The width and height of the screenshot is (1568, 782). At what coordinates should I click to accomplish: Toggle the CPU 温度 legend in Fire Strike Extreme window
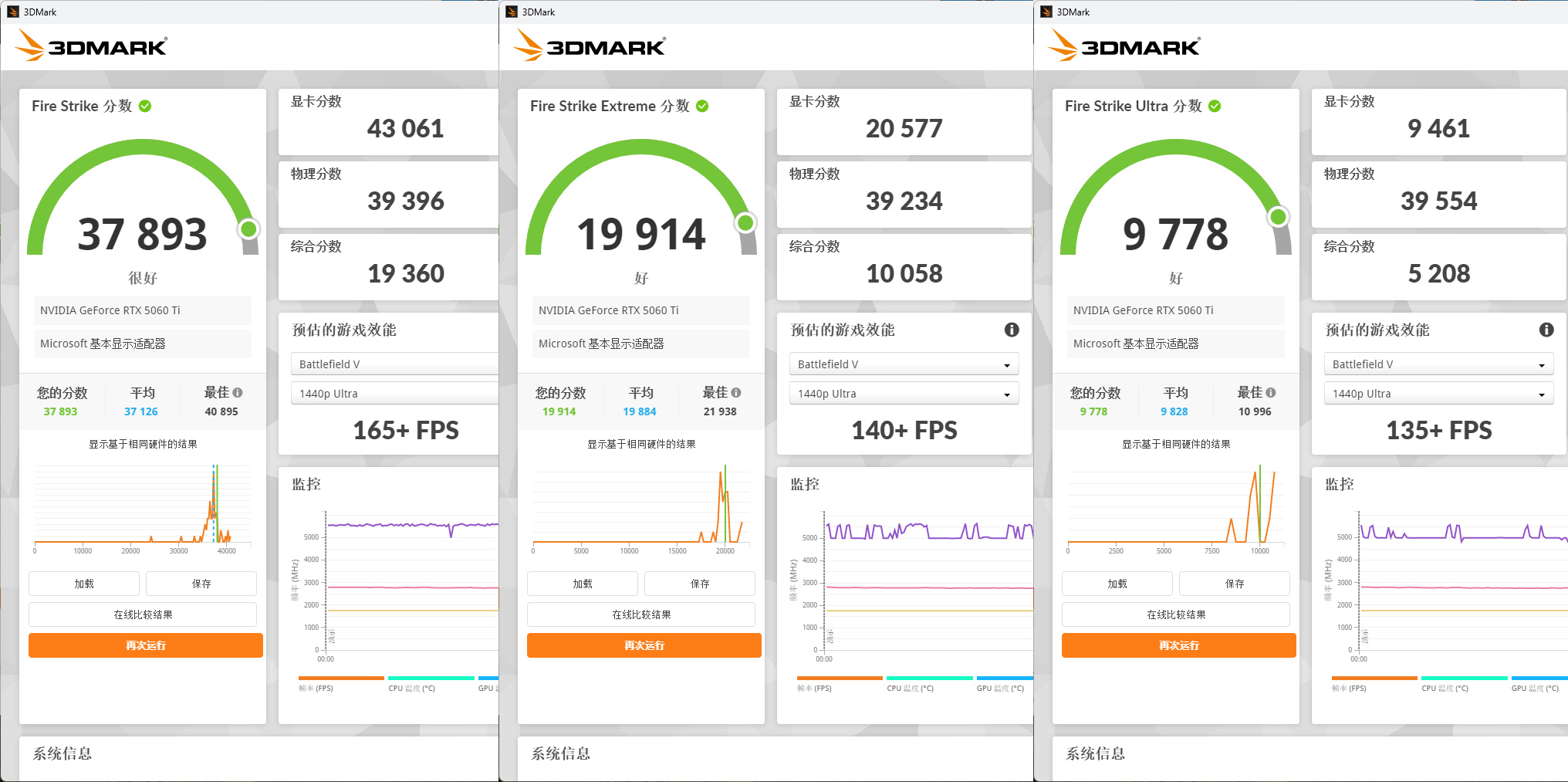tap(930, 684)
